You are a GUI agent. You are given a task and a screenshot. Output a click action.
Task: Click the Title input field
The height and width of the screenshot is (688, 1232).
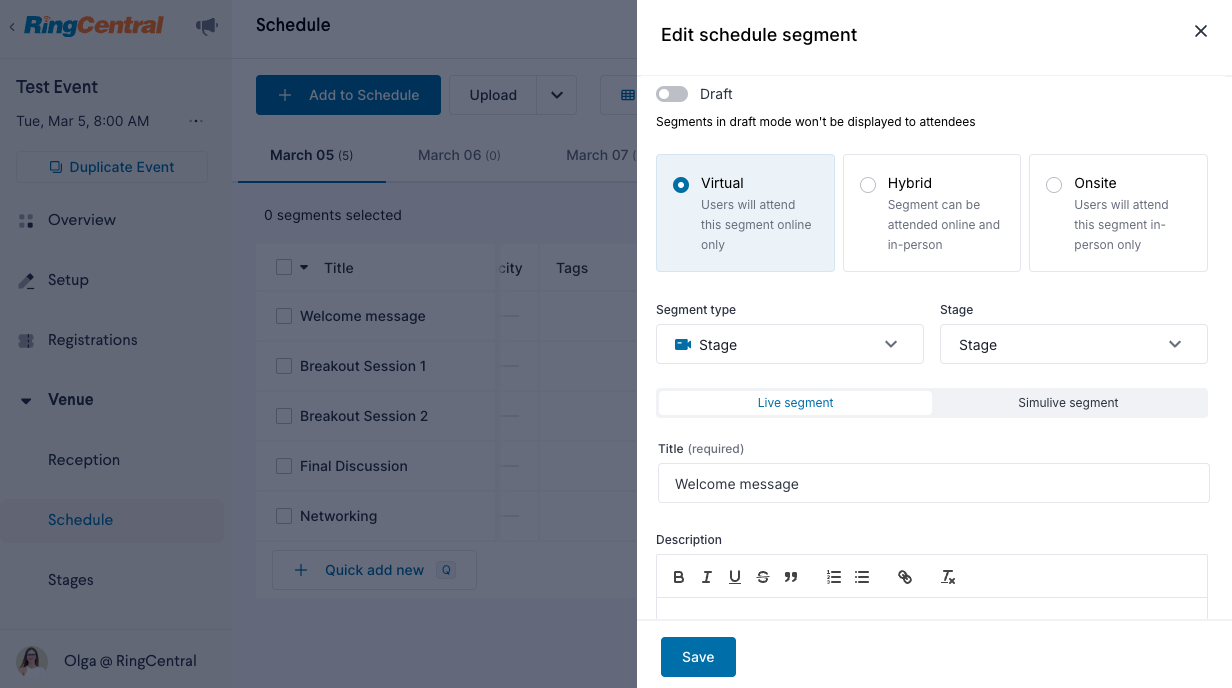(x=934, y=483)
